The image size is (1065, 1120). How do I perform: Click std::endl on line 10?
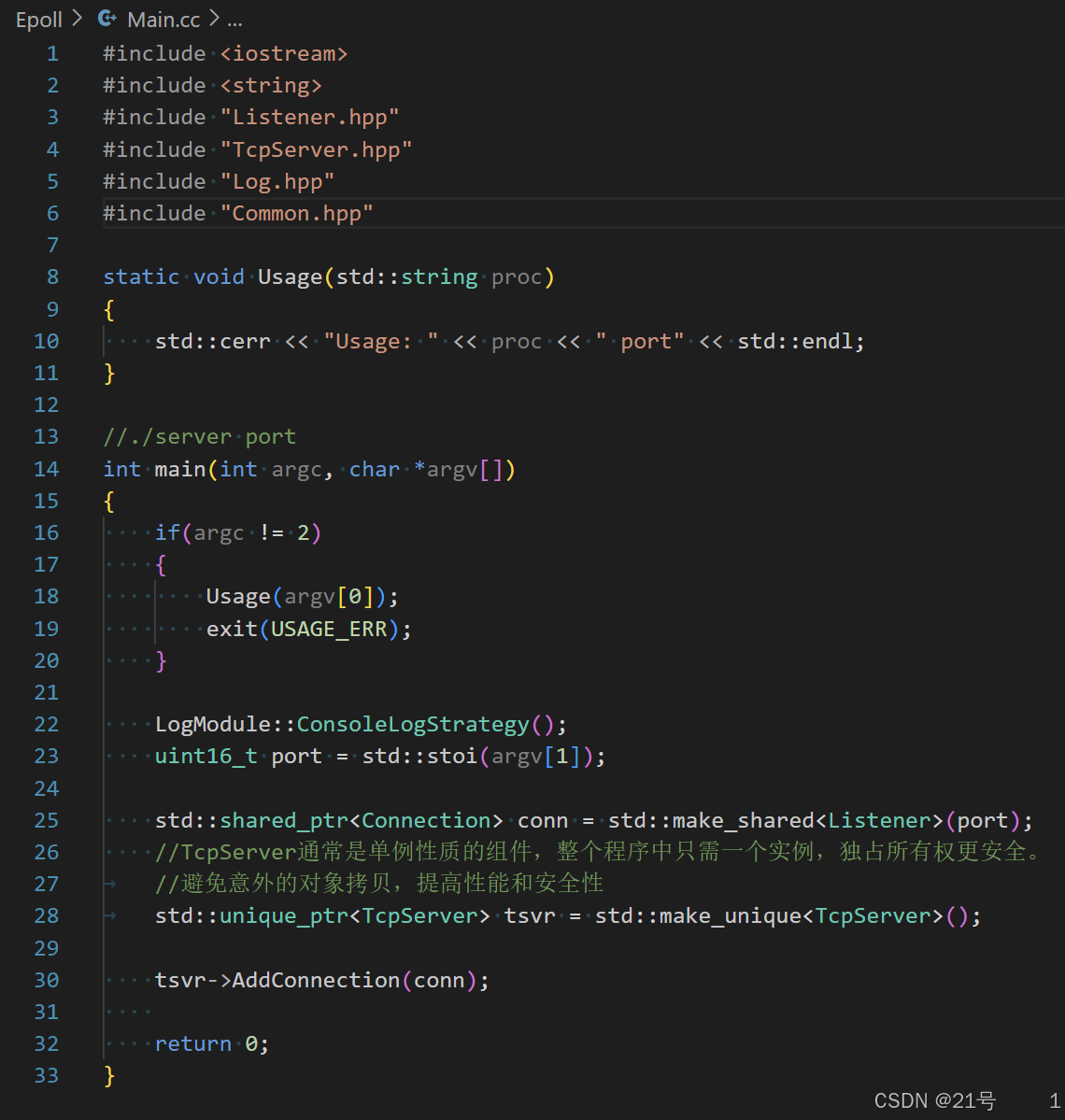(794, 342)
